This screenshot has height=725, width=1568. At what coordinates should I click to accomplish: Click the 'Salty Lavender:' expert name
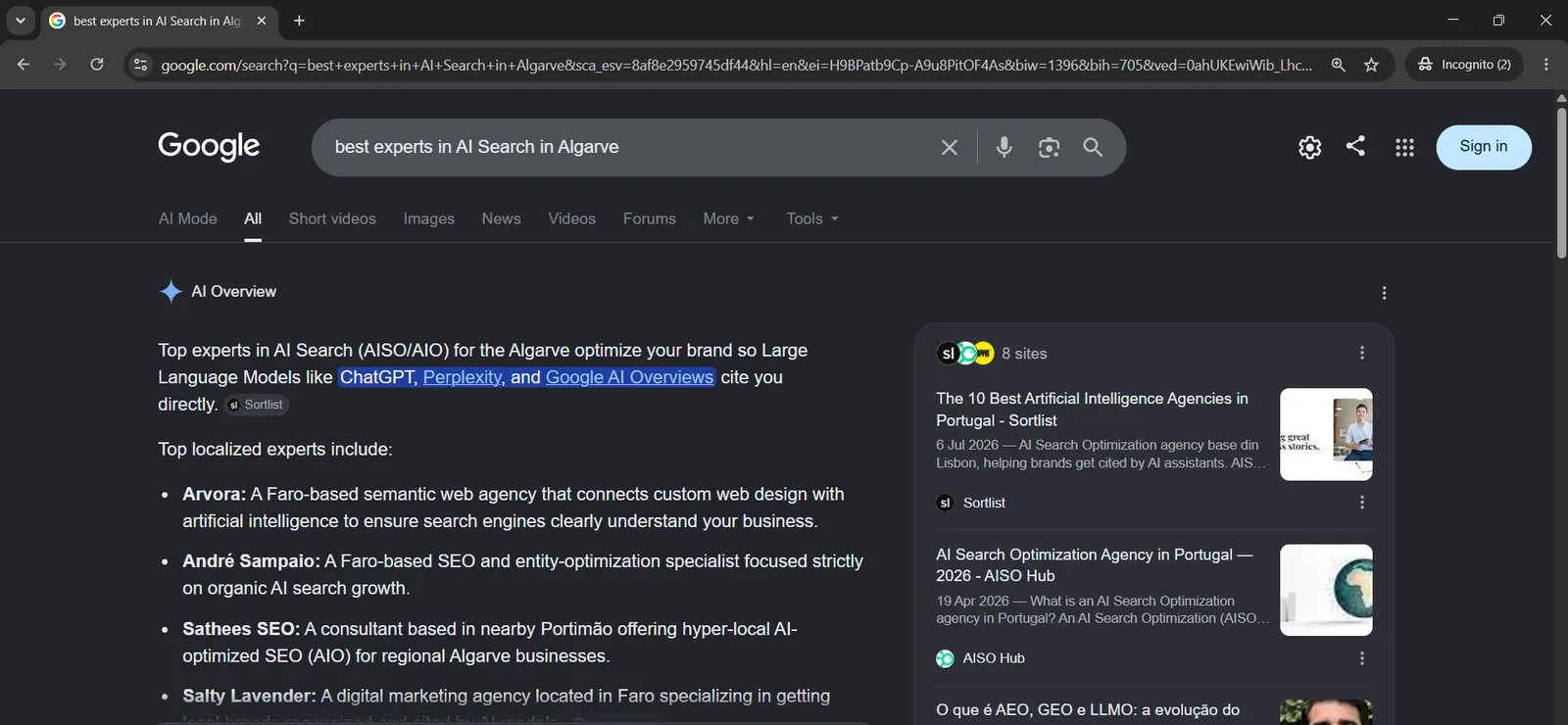249,697
